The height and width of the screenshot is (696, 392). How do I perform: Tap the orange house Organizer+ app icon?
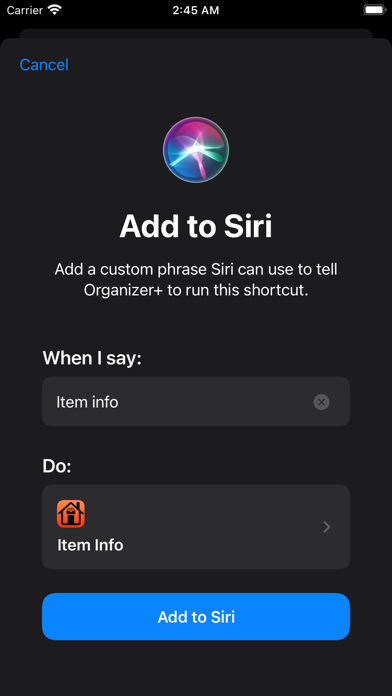[71, 514]
